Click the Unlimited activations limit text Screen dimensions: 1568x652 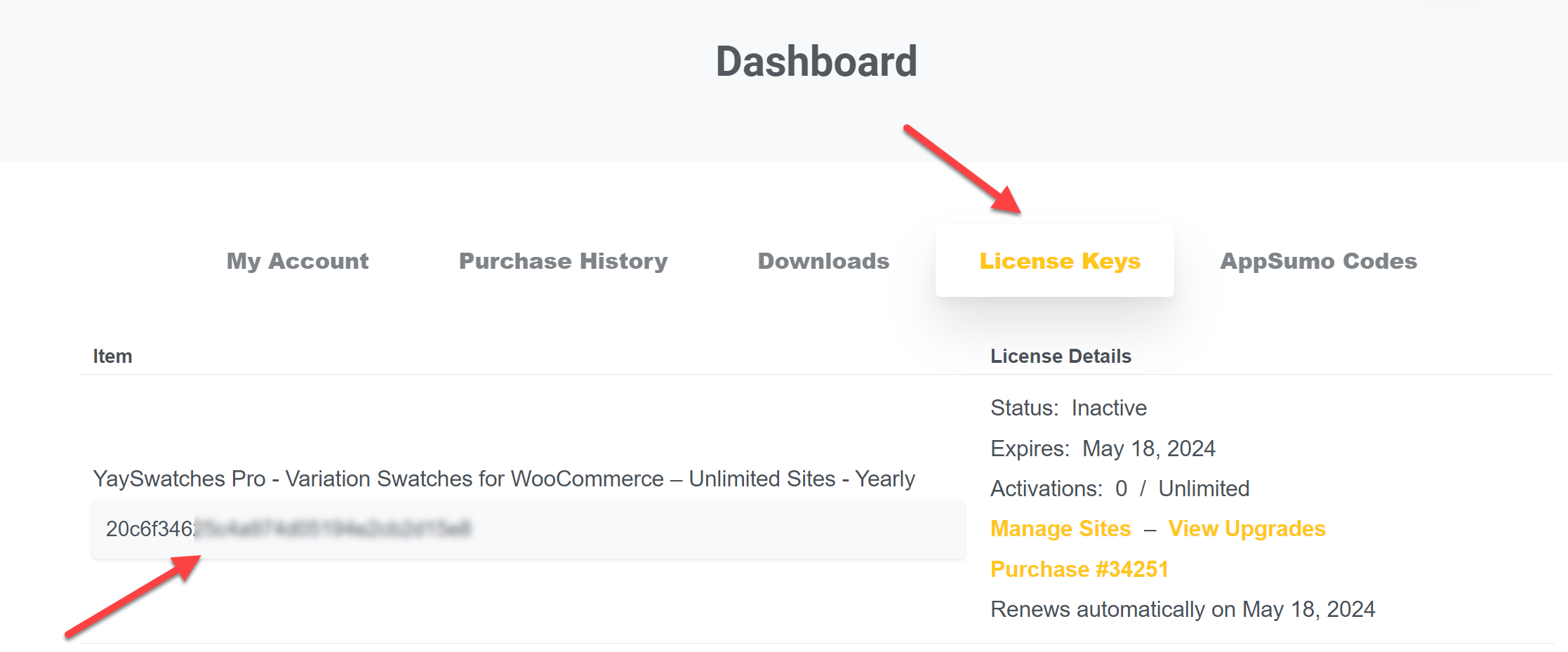1203,488
